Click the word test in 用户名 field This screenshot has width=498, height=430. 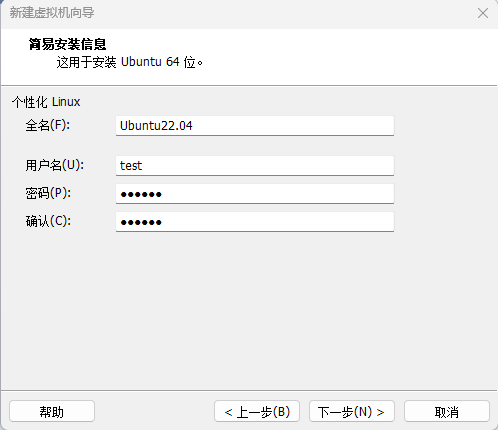131,166
